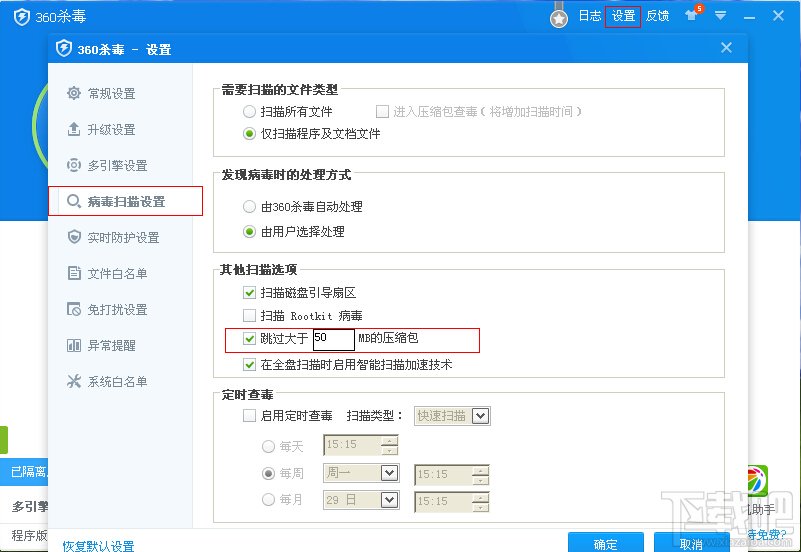This screenshot has width=801, height=552.
Task: Click 恢复默认设置 link
Action: coord(99,546)
